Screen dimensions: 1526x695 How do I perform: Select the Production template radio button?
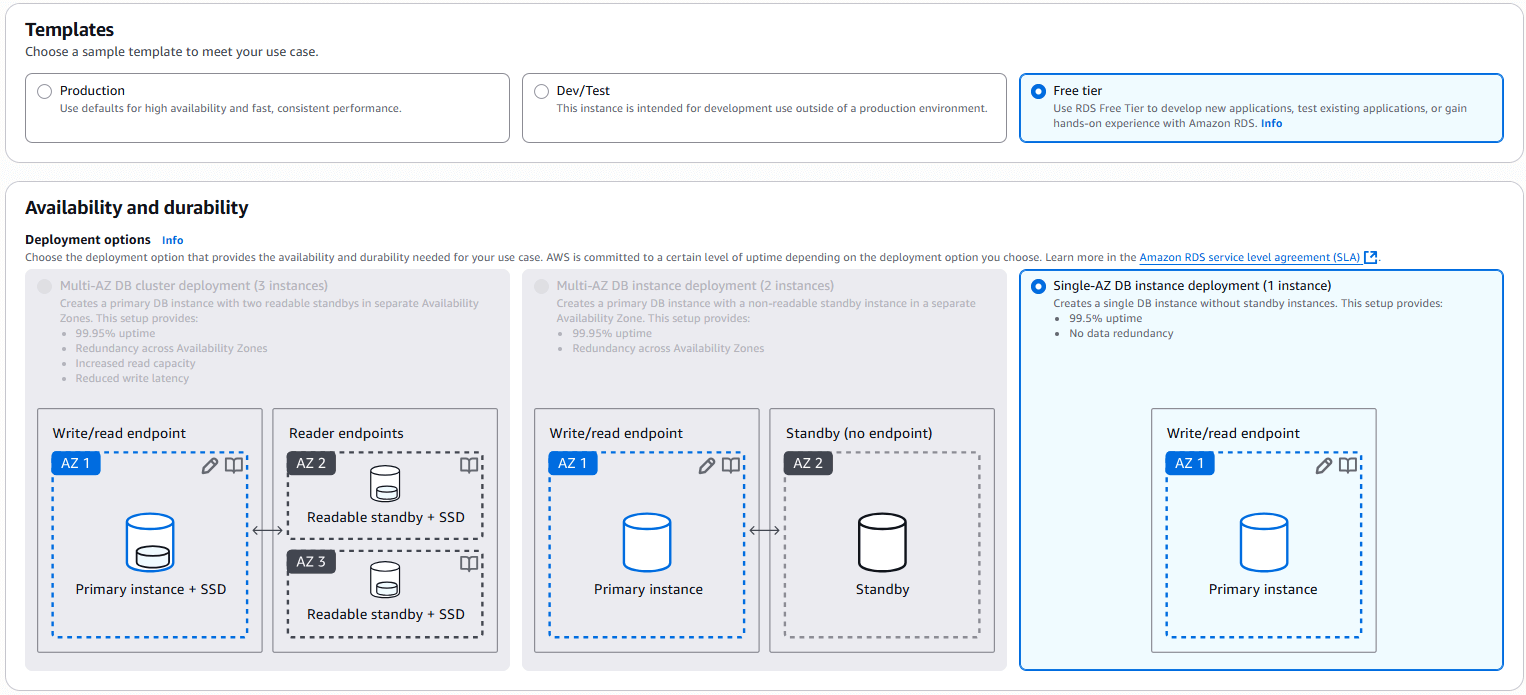coord(44,90)
